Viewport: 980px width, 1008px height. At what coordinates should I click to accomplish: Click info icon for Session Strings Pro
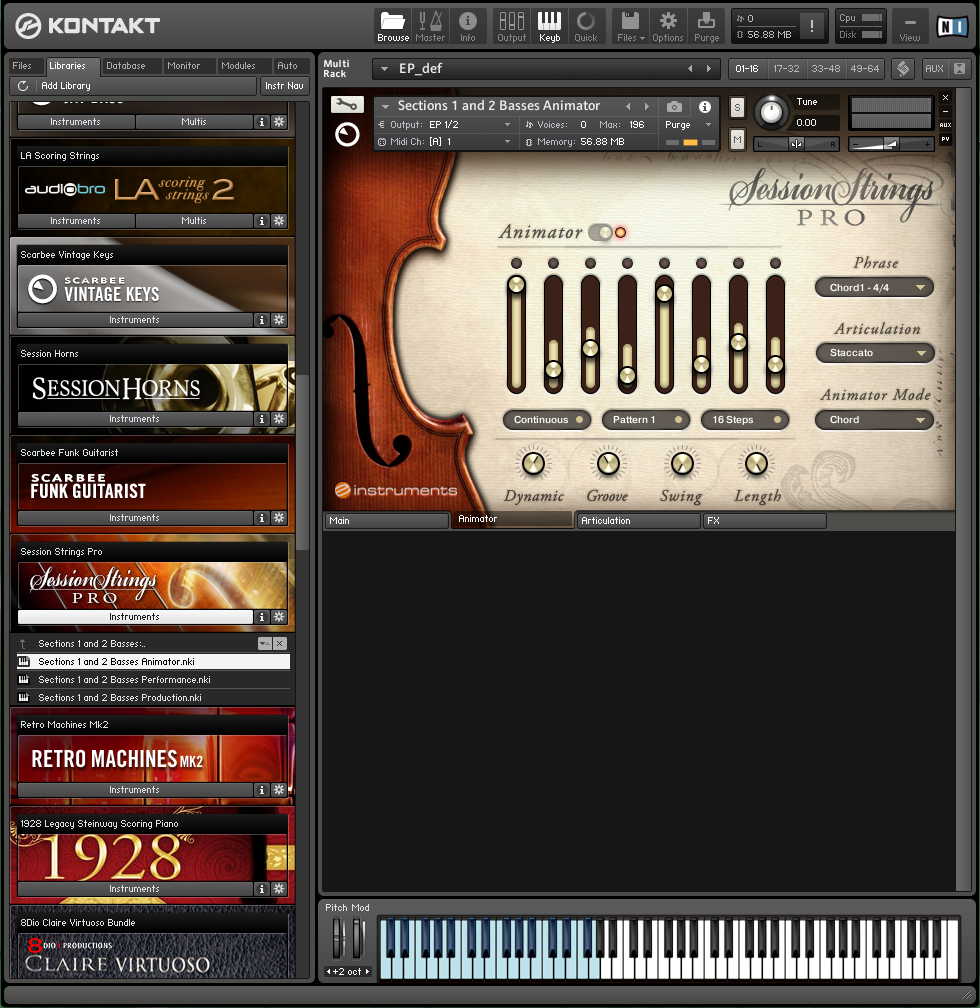click(261, 616)
